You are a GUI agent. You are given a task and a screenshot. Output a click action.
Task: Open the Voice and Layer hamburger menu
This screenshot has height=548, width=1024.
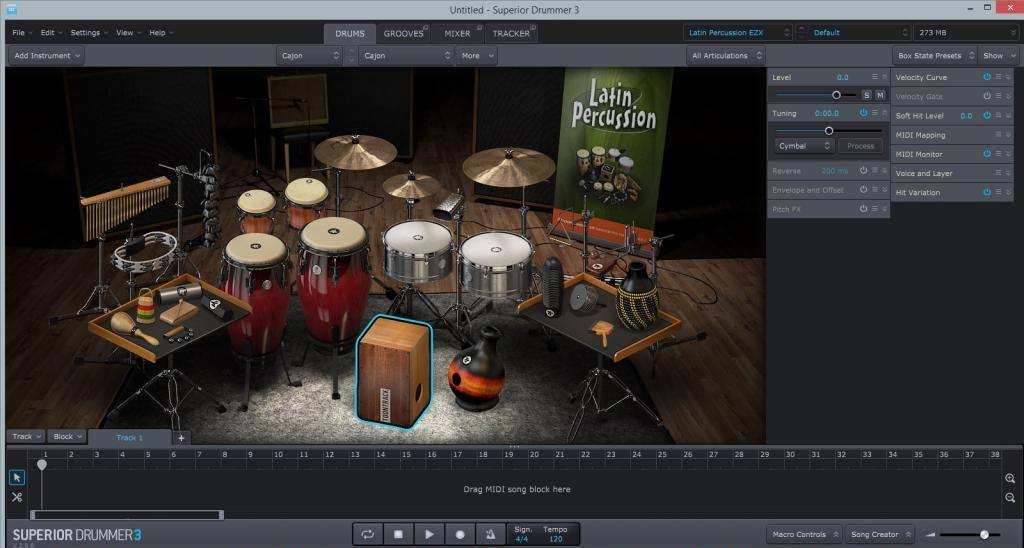point(999,173)
